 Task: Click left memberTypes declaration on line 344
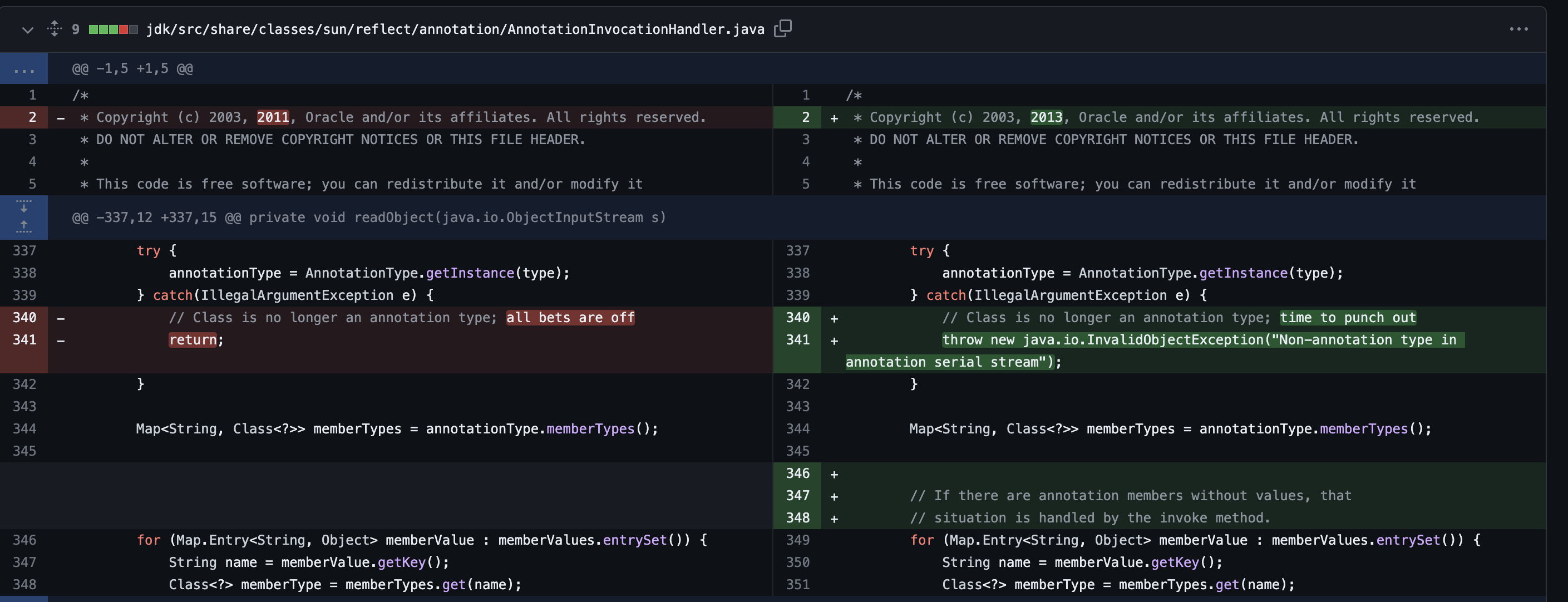tap(397, 428)
